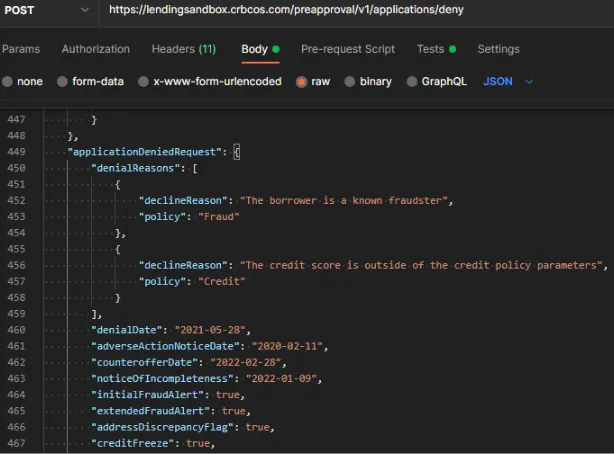614x454 pixels.
Task: Click the "Fraud" policy value
Action: pos(219,217)
